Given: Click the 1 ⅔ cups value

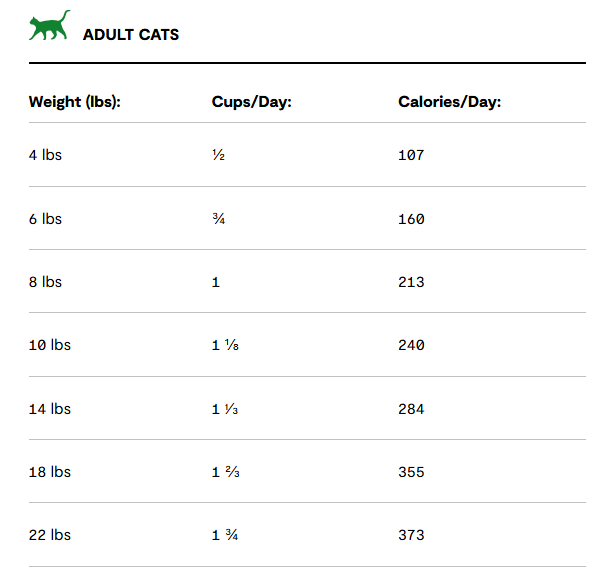Looking at the screenshot, I should pos(226,472).
